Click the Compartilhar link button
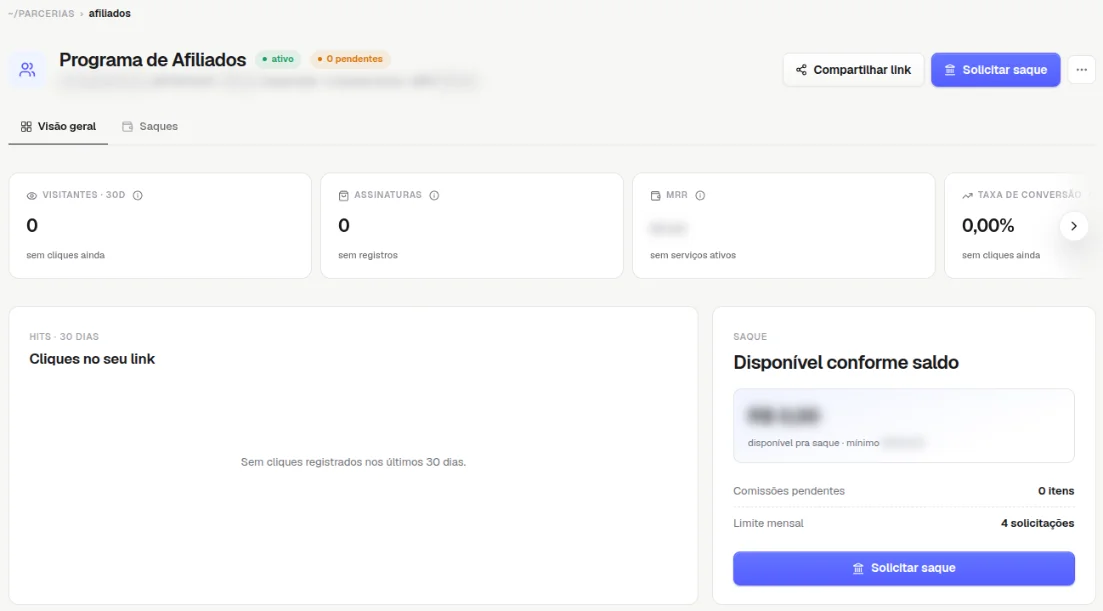Screen dimensions: 1103x611 point(853,70)
